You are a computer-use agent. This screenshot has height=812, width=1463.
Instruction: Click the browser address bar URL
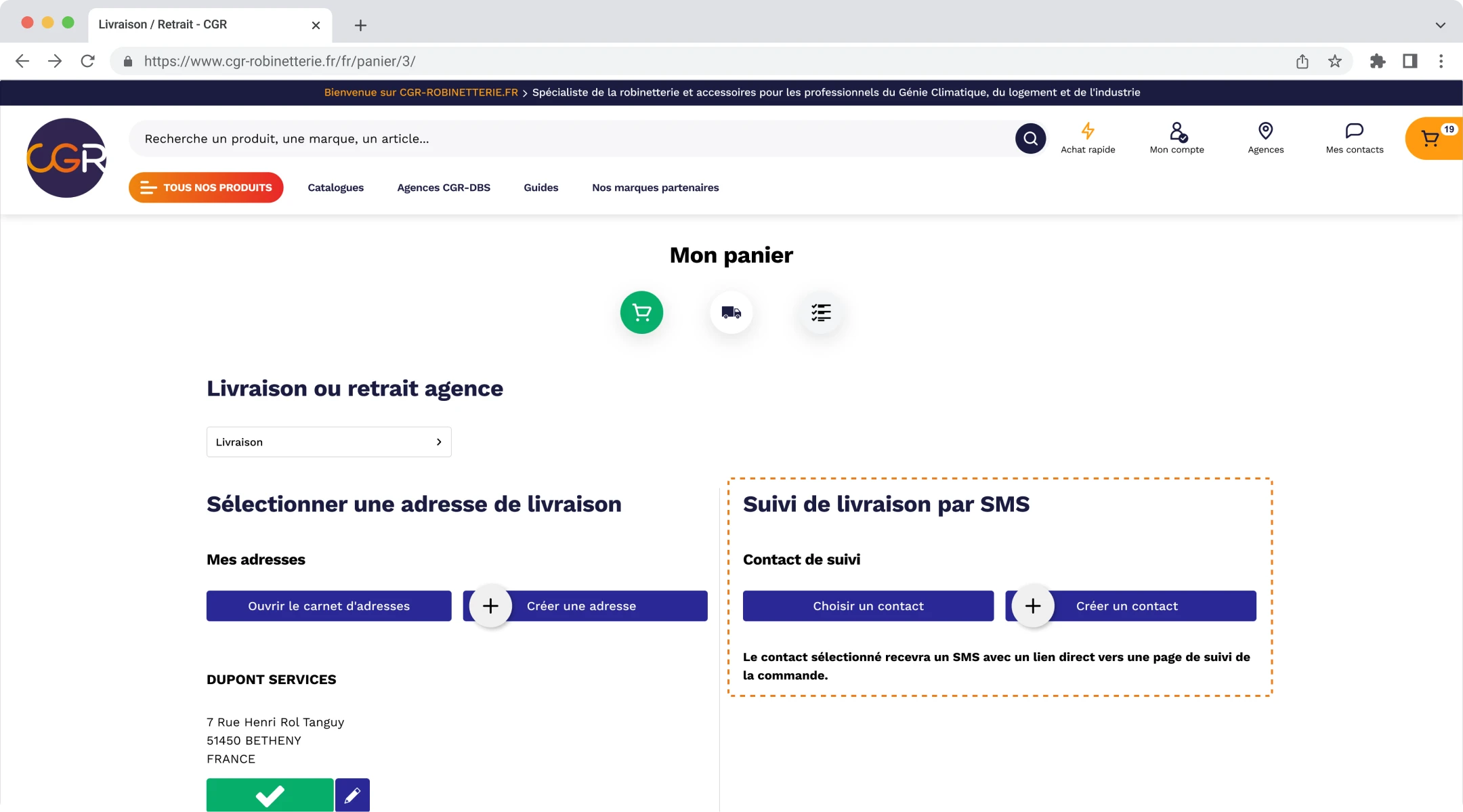280,62
